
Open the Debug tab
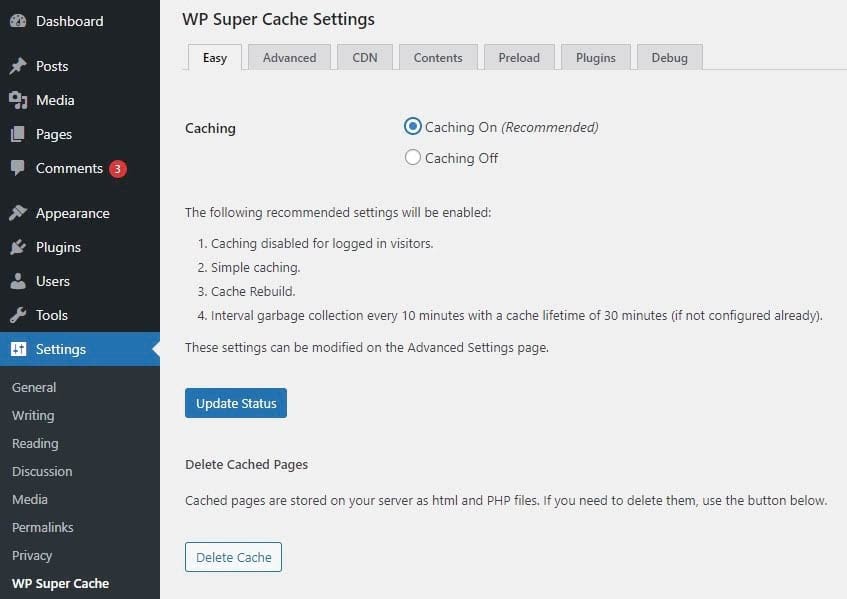tap(669, 57)
